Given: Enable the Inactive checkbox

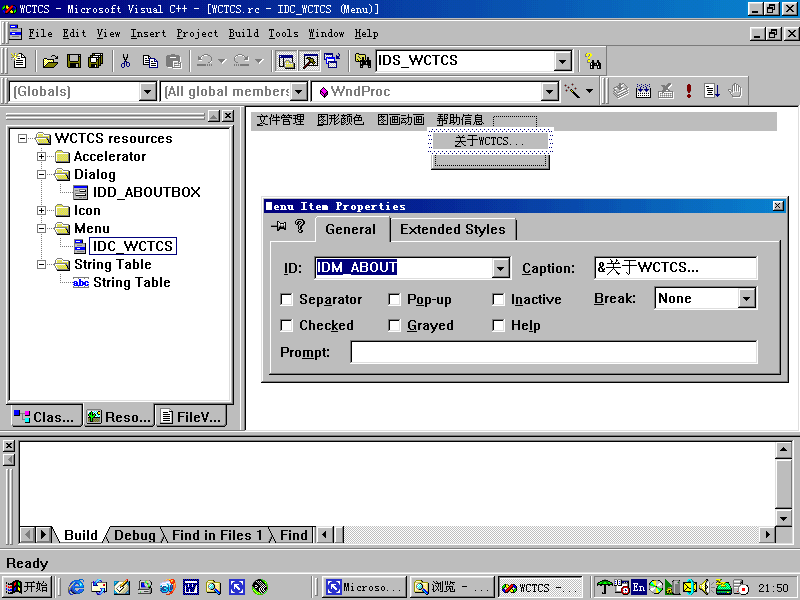Looking at the screenshot, I should point(498,299).
